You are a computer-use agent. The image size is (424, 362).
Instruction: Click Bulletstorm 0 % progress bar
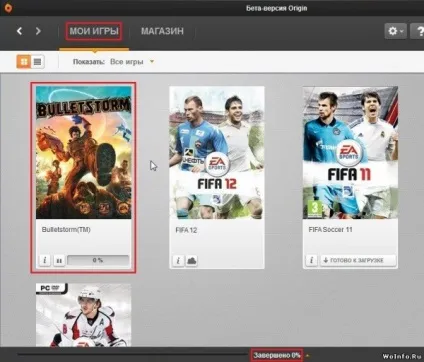(98, 260)
